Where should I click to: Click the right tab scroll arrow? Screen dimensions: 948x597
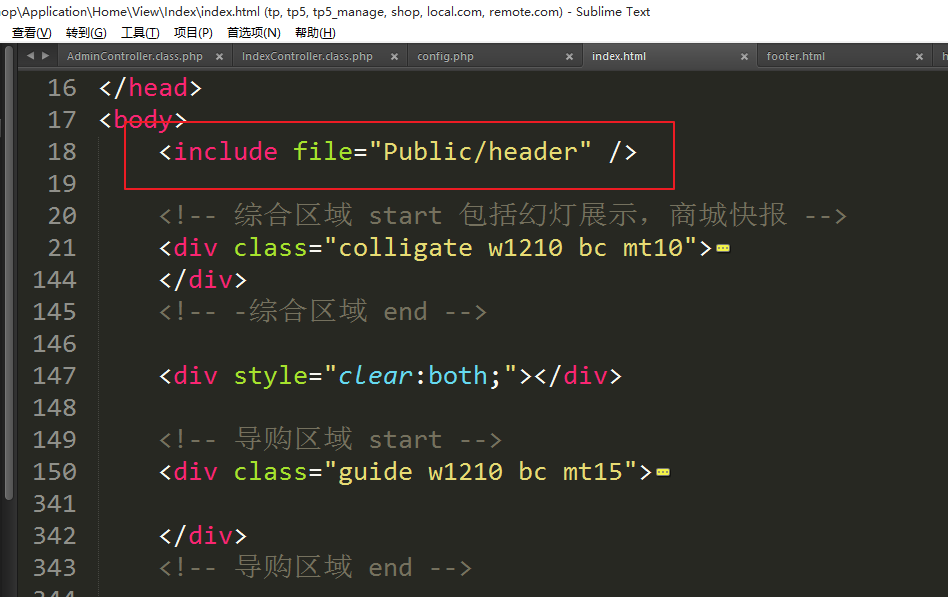point(45,56)
